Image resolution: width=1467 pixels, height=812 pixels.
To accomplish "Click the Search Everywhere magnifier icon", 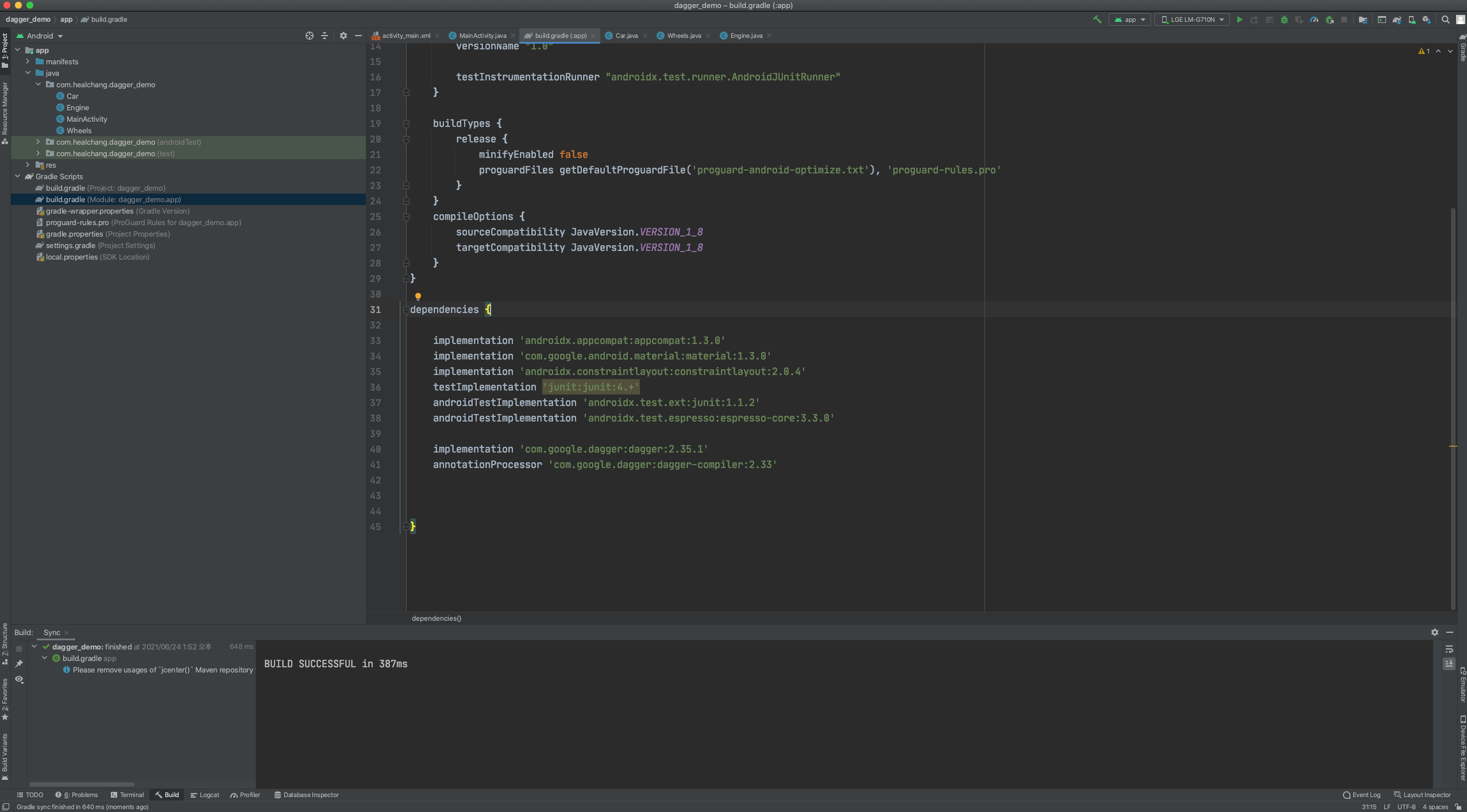I will tap(1446, 20).
